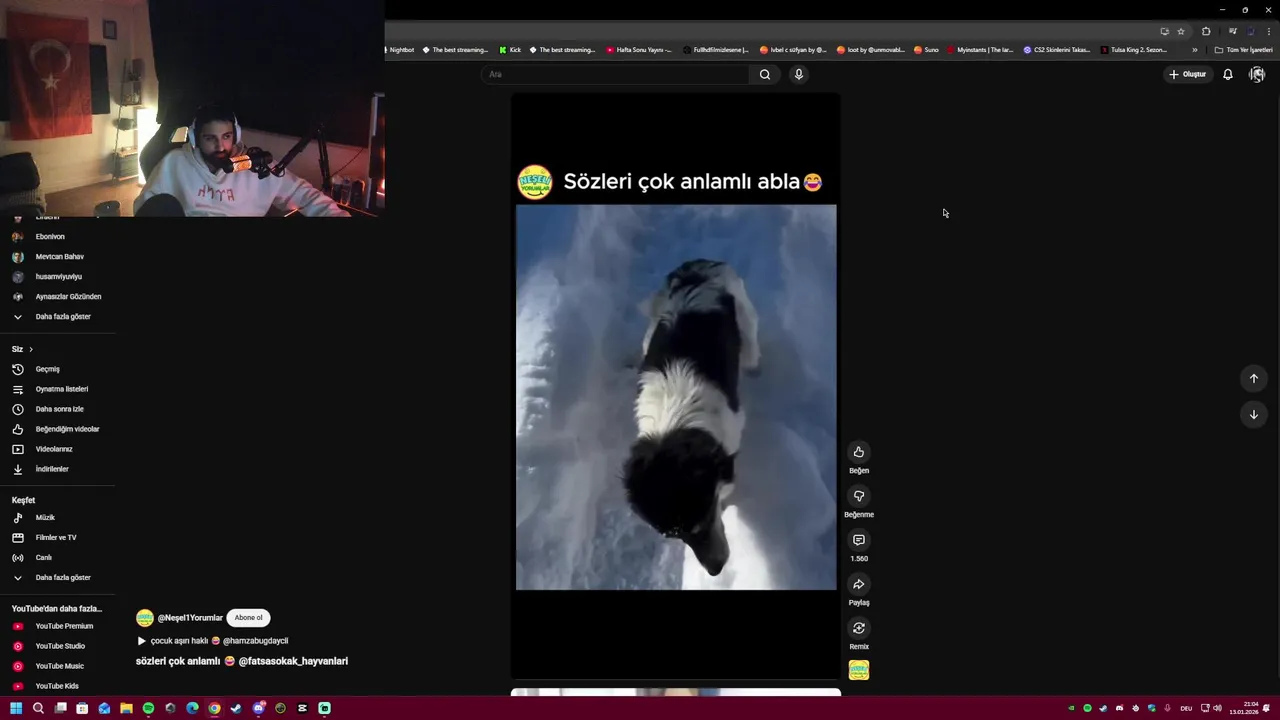Viewport: 1280px width, 720px height.
Task: Click Oluştur create button
Action: coord(1187,74)
